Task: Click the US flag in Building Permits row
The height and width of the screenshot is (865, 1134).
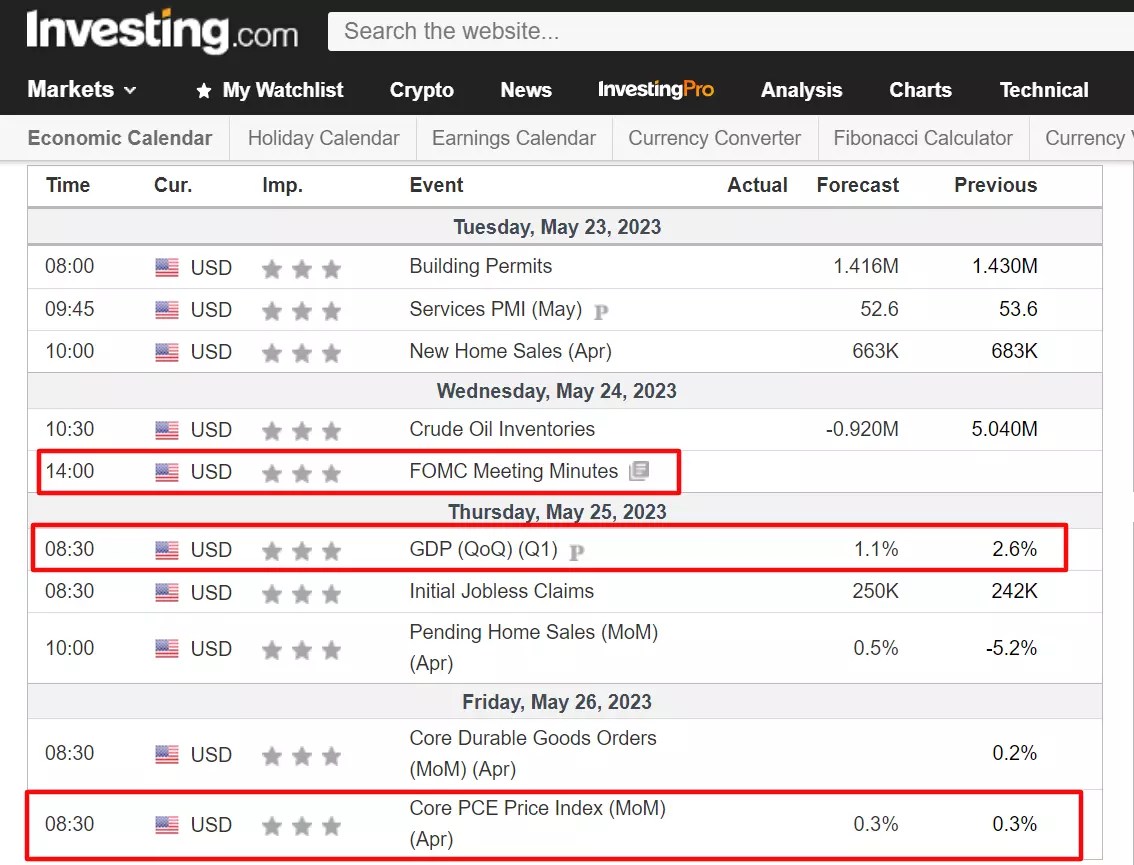Action: tap(166, 268)
